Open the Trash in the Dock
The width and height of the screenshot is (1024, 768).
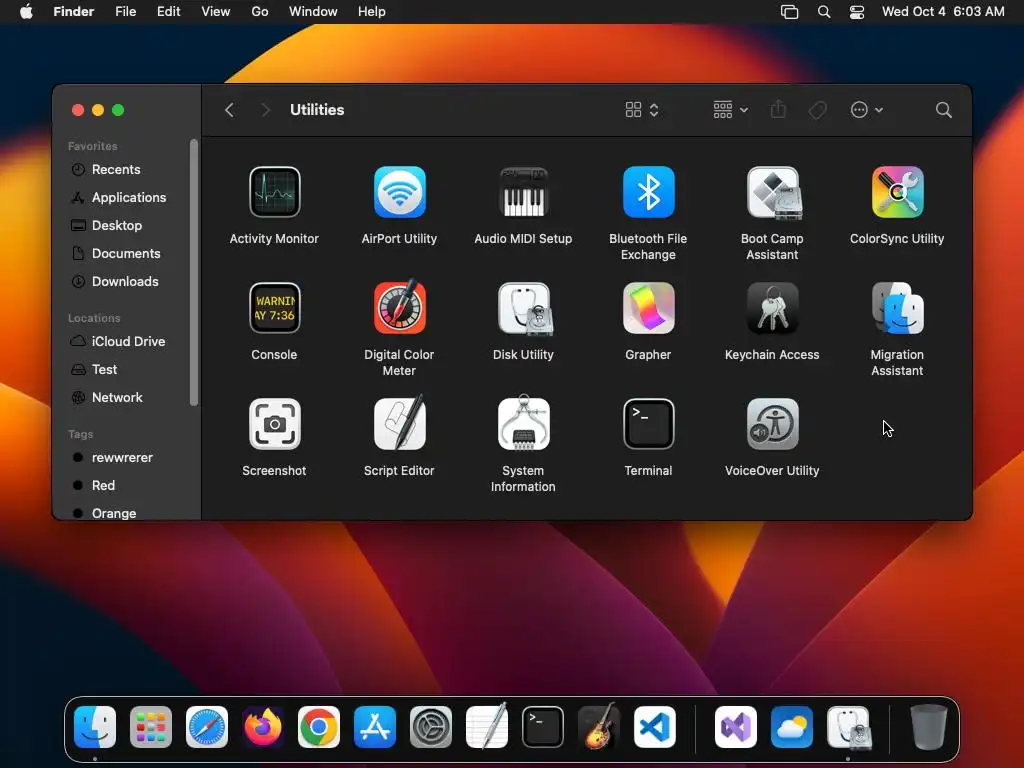point(929,727)
